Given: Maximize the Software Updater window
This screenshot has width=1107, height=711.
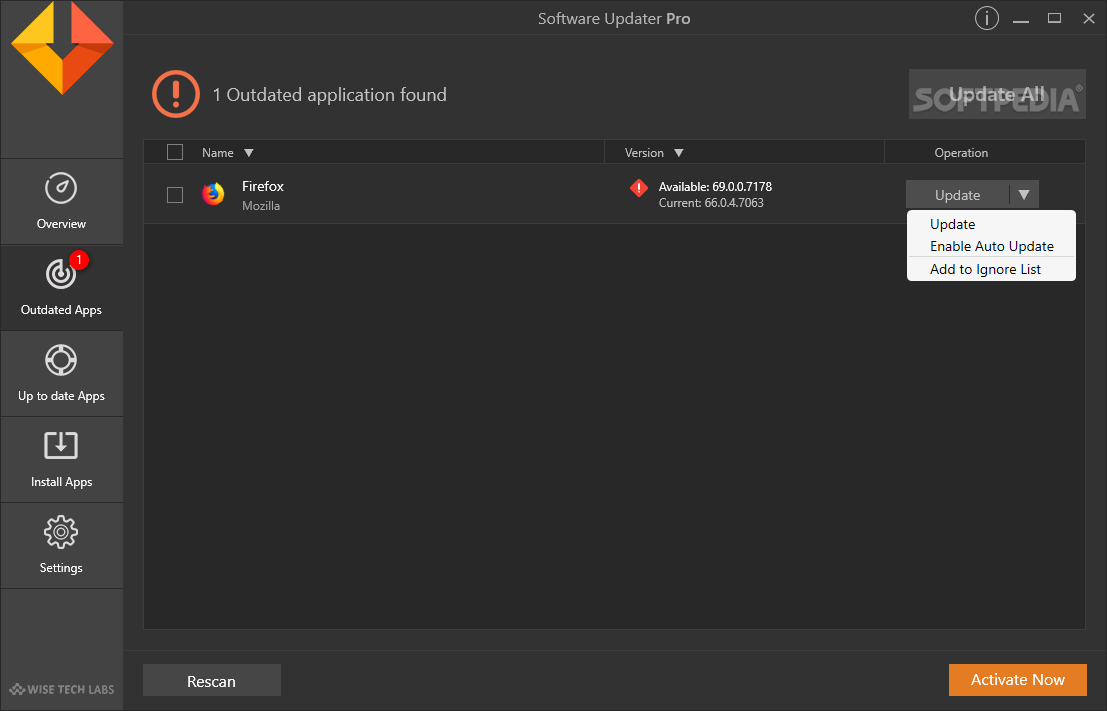Looking at the screenshot, I should 1054,18.
